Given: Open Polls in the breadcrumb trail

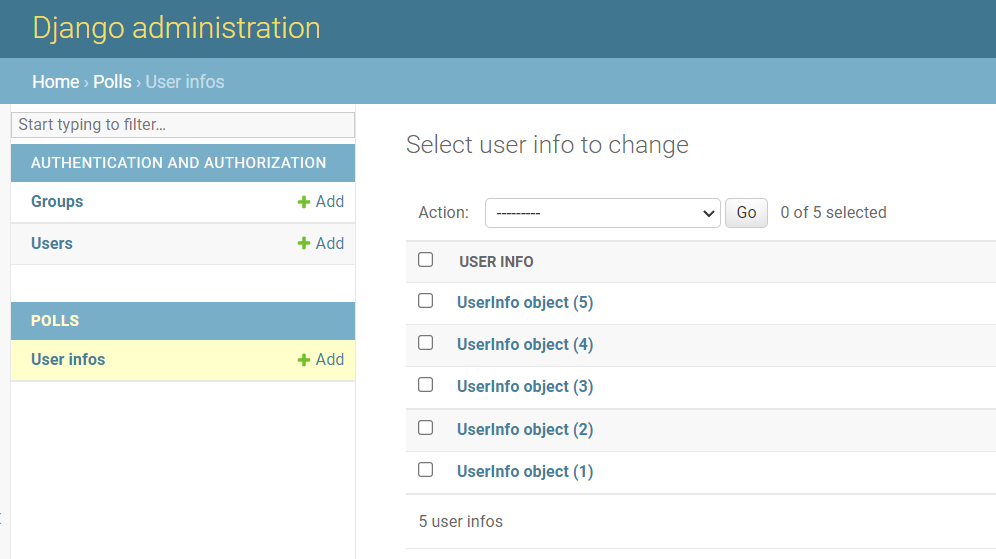Looking at the screenshot, I should click(x=112, y=82).
